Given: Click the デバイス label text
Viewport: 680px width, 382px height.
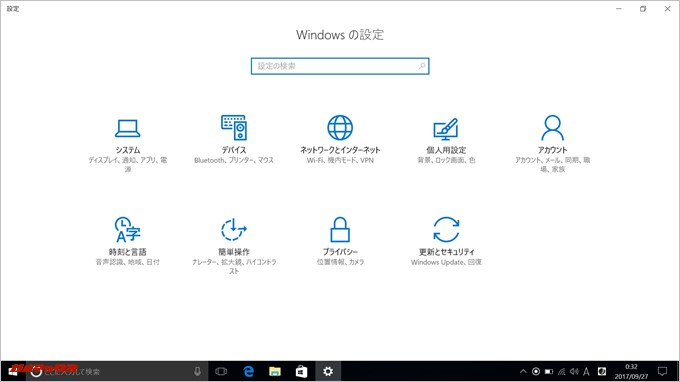Looking at the screenshot, I should 234,150.
